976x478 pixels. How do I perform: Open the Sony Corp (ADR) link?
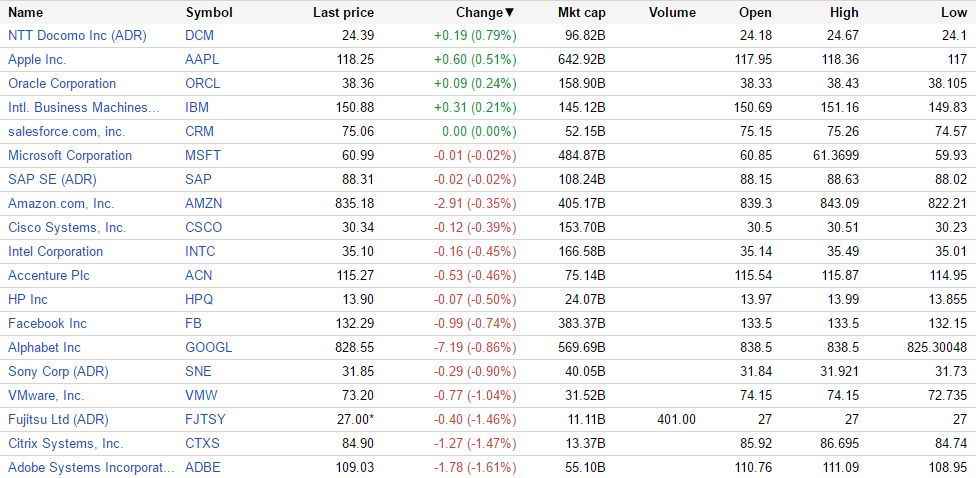click(x=58, y=371)
